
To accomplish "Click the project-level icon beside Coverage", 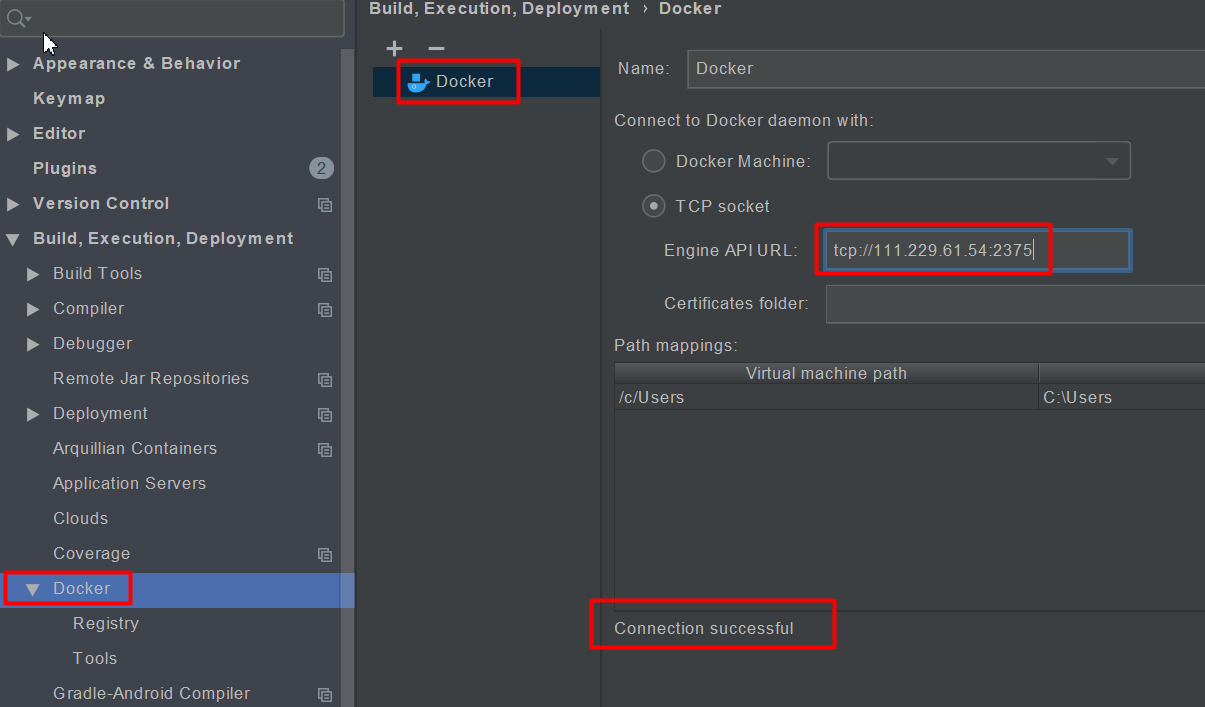I will [x=324, y=554].
